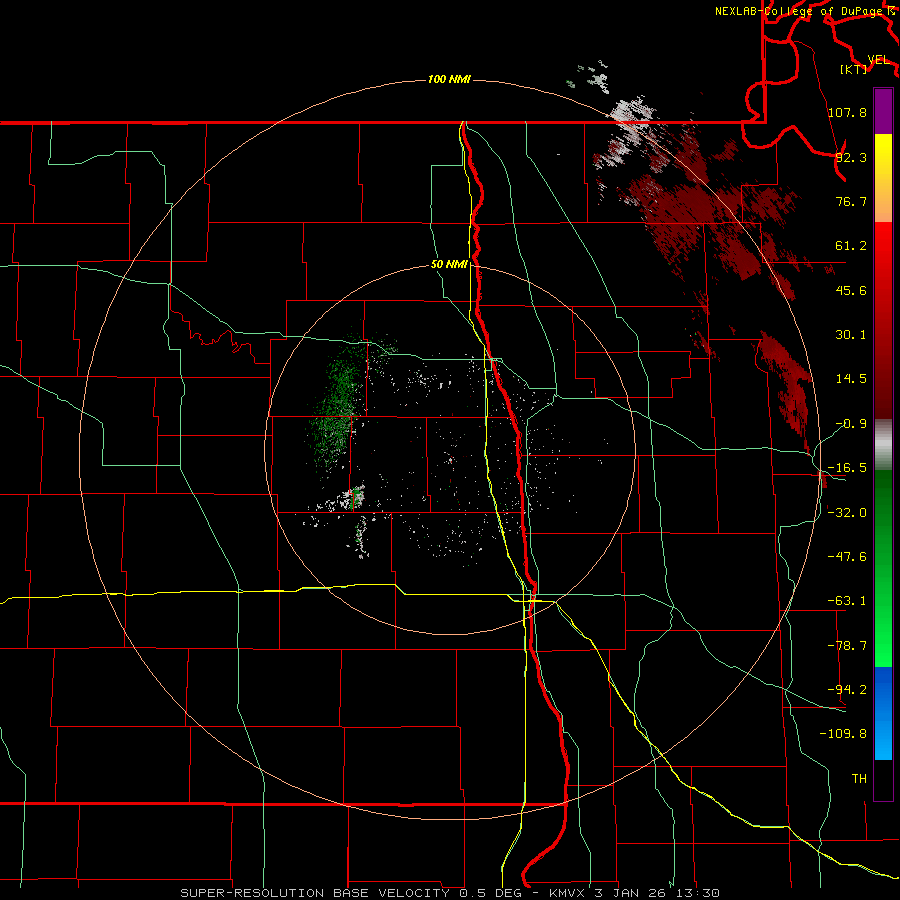Click the 61.2 velocity scale value

tap(851, 246)
